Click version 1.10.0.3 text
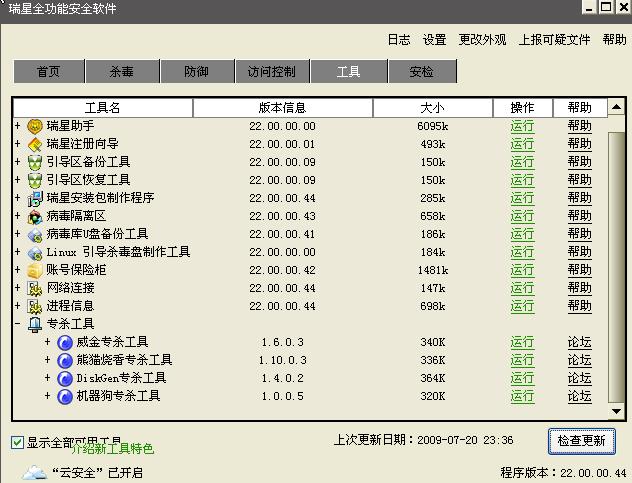The width and height of the screenshot is (632, 483). pos(283,360)
